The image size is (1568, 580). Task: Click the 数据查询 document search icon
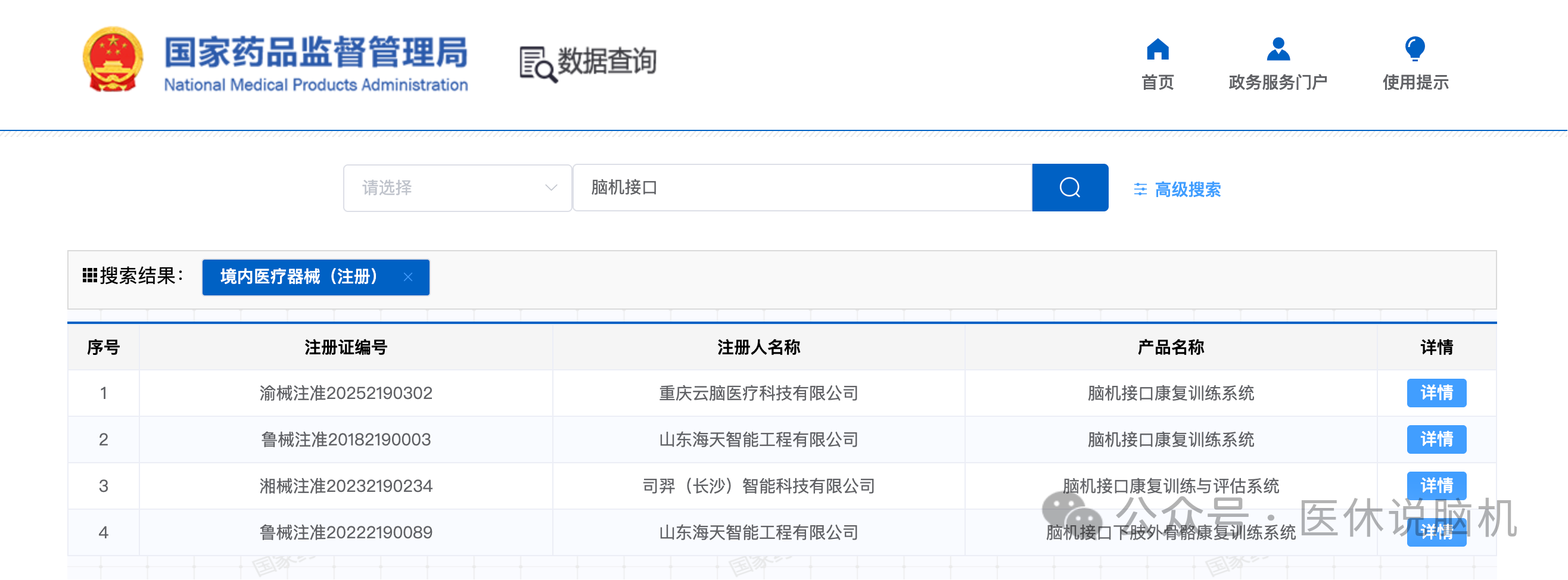tap(537, 64)
